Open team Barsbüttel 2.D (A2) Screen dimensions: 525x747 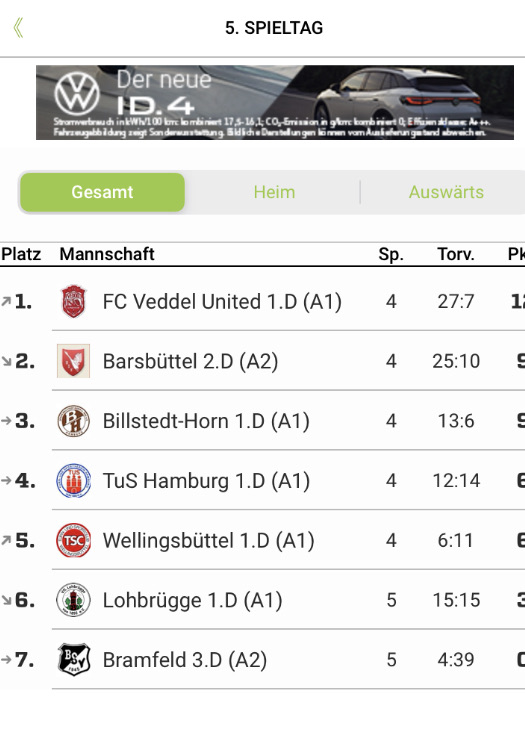pos(190,361)
